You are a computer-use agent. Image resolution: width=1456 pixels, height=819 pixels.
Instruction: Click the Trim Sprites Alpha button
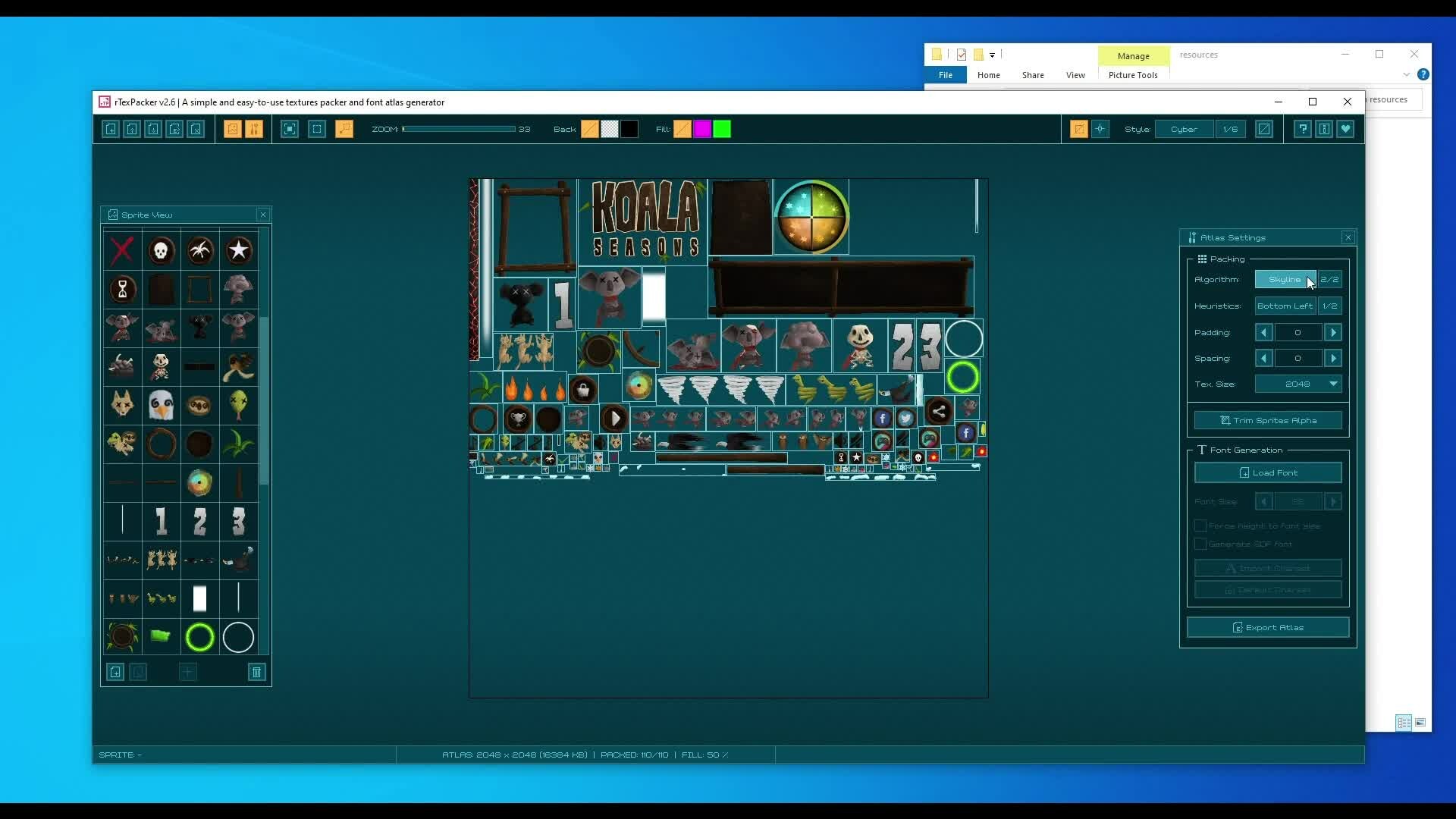coord(1267,421)
